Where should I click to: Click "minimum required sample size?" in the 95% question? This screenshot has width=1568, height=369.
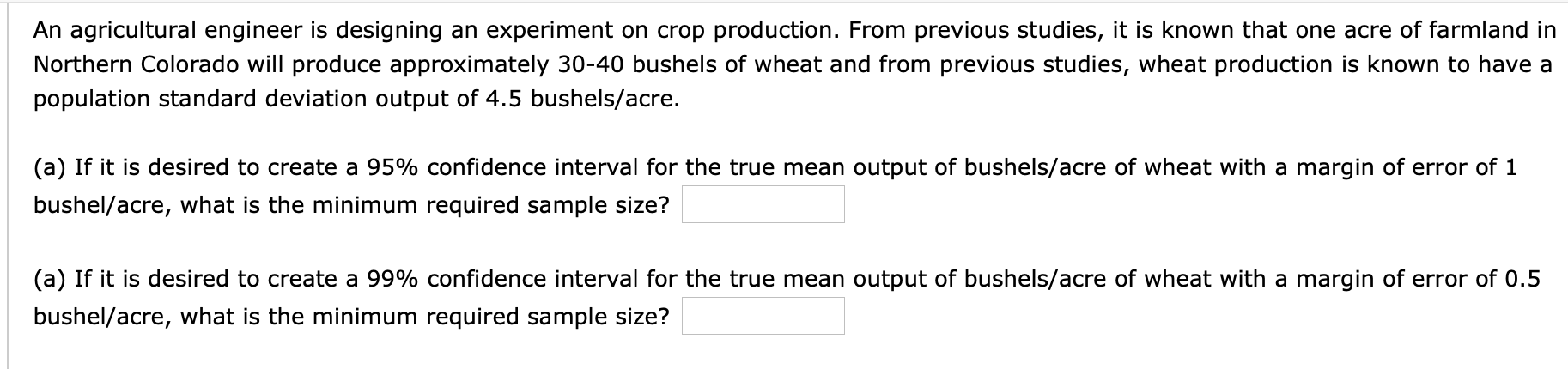tap(489, 205)
